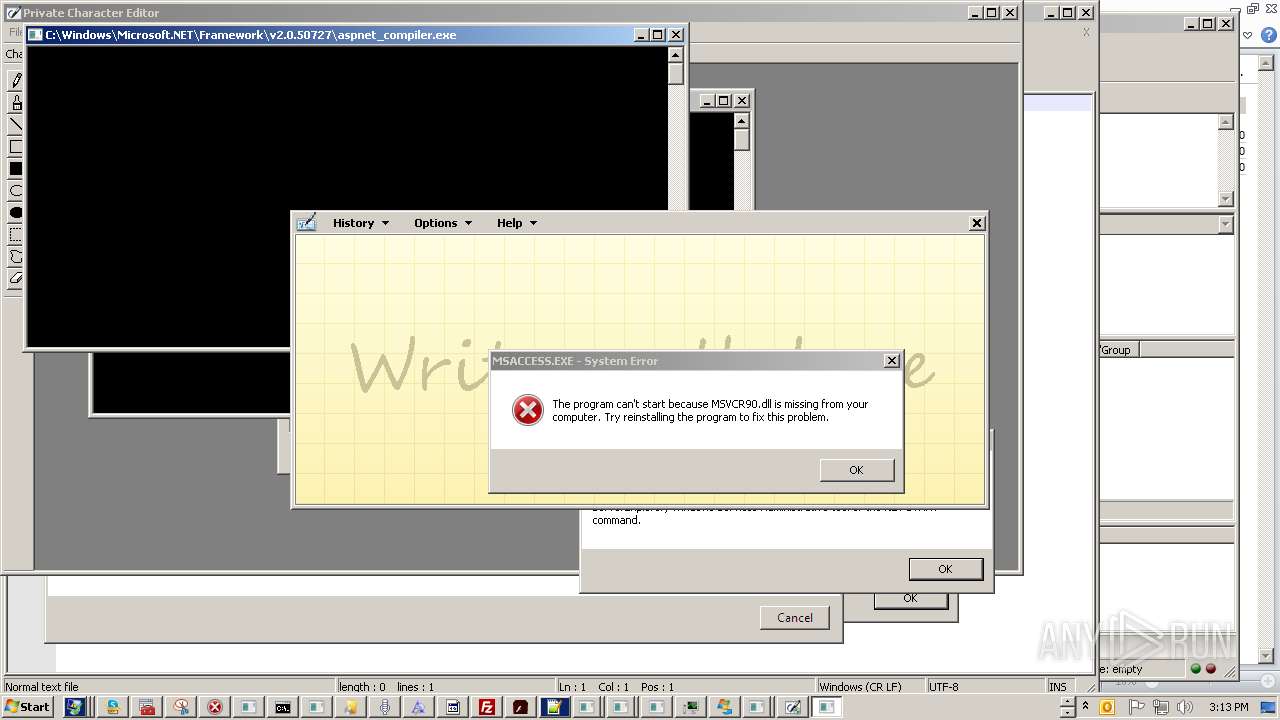
Task: Close the Math Input Panel window
Action: coord(977,223)
